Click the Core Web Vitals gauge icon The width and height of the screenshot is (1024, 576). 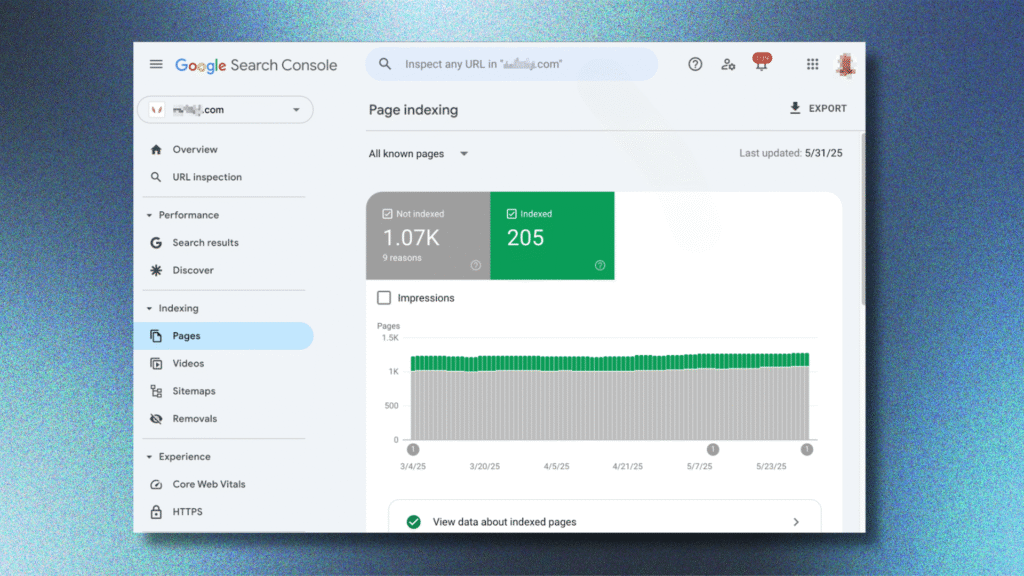click(x=156, y=484)
